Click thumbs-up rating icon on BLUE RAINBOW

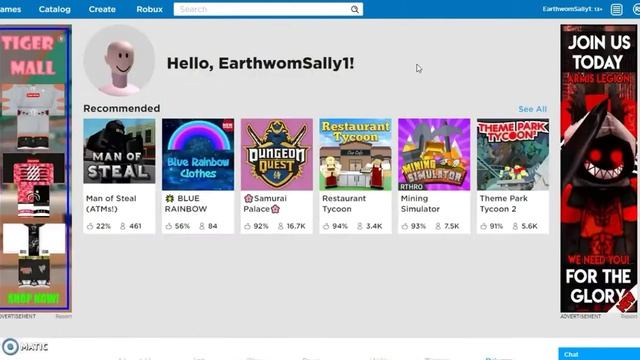[169, 226]
